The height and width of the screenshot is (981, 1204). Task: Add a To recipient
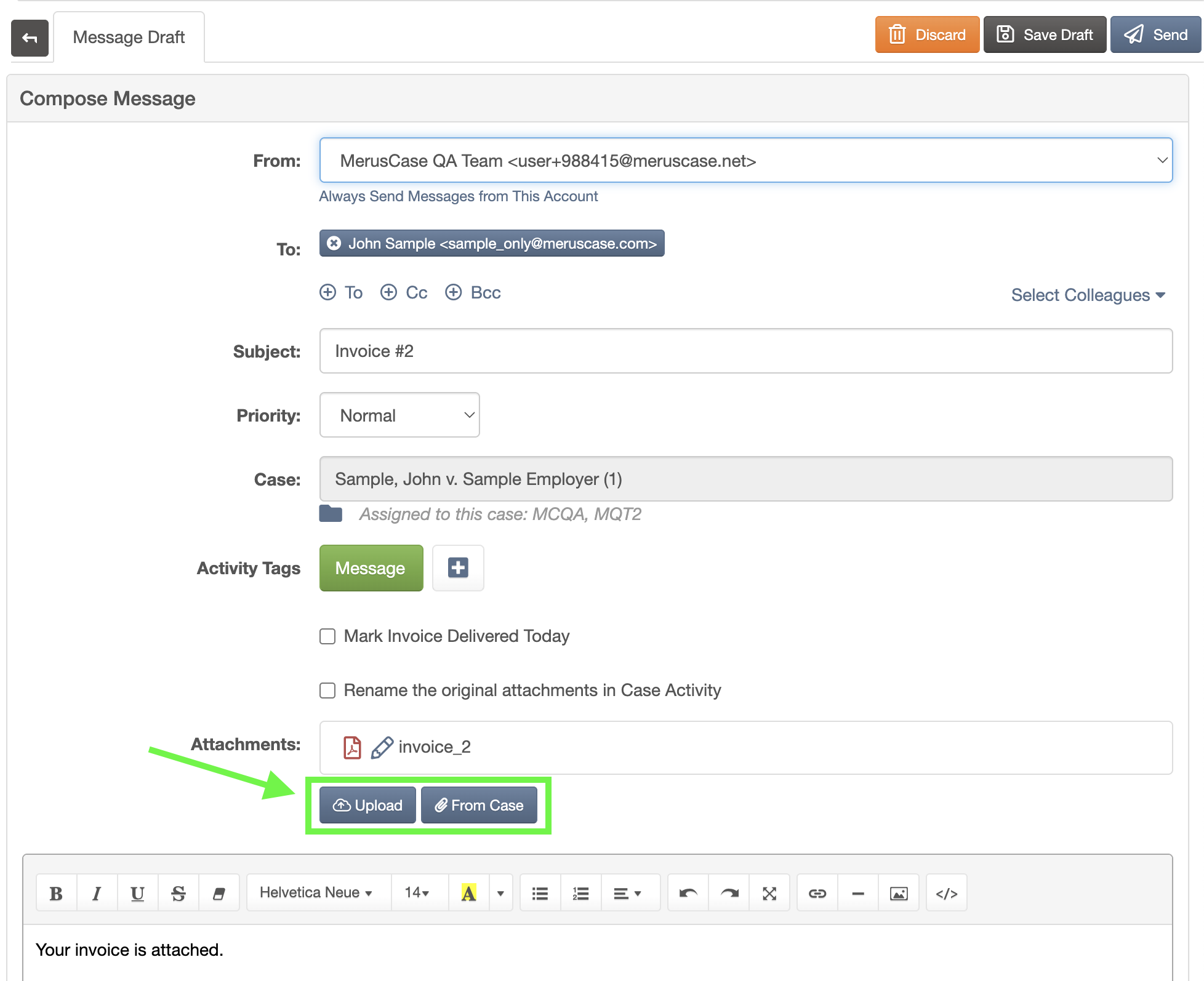coord(341,292)
